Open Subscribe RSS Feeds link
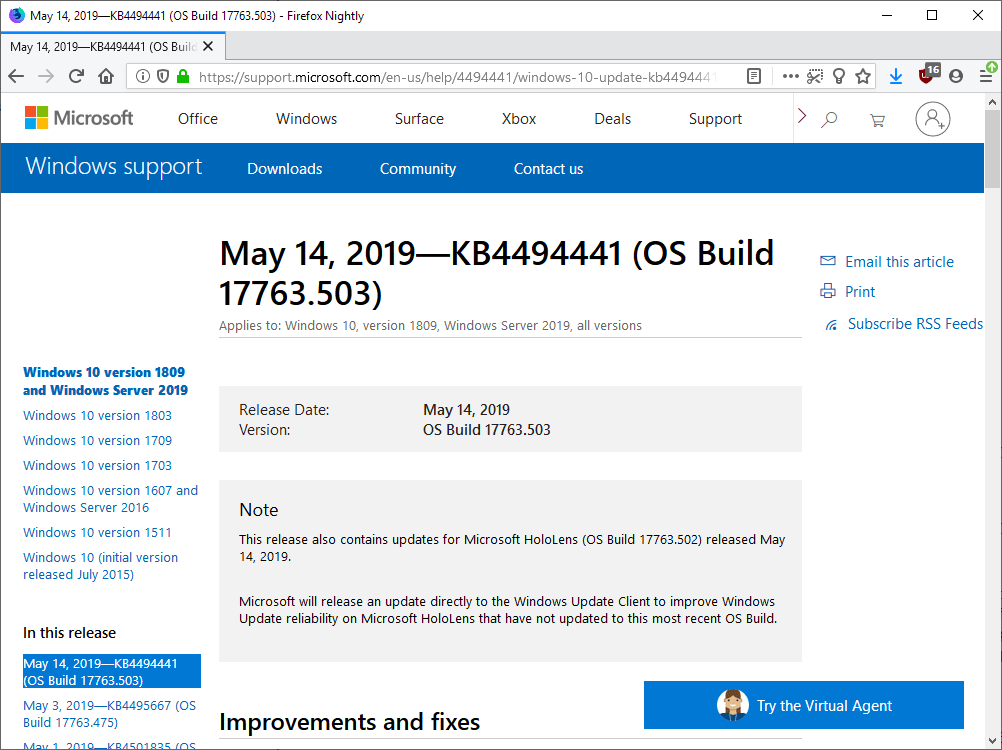Viewport: 1002px width, 750px height. click(x=915, y=324)
